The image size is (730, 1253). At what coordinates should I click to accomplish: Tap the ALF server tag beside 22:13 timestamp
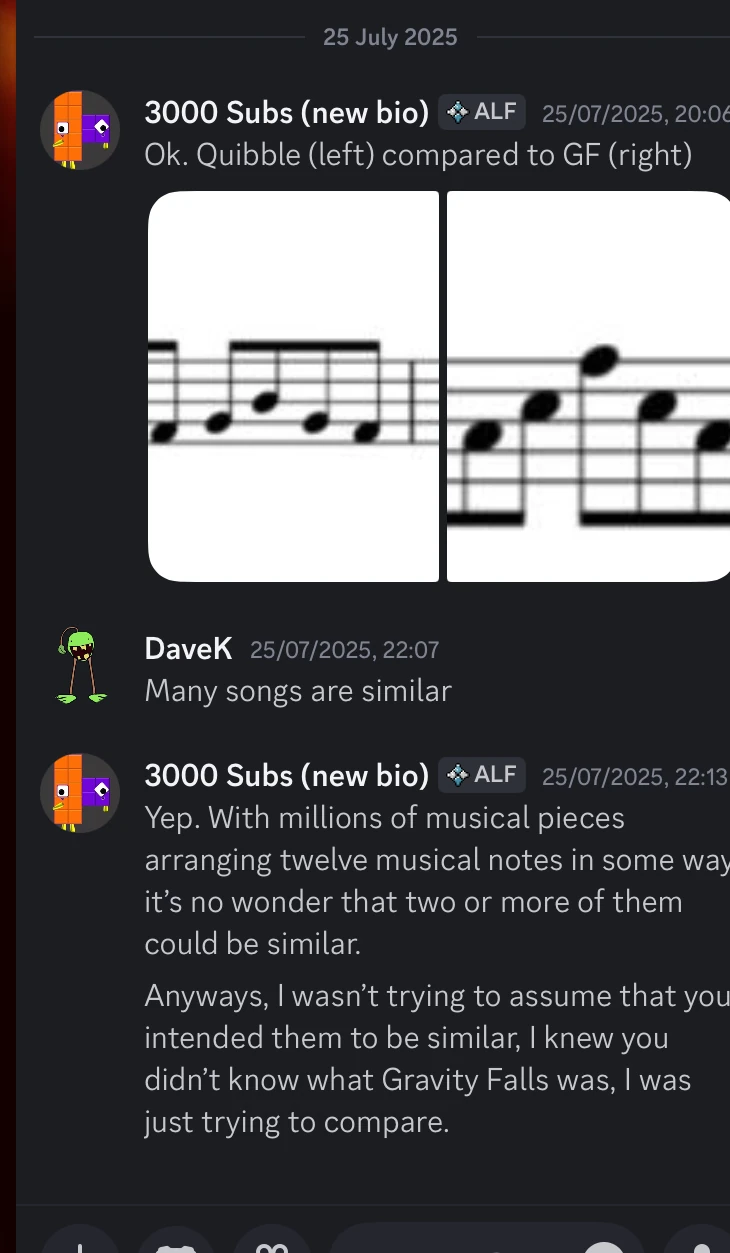pos(483,775)
